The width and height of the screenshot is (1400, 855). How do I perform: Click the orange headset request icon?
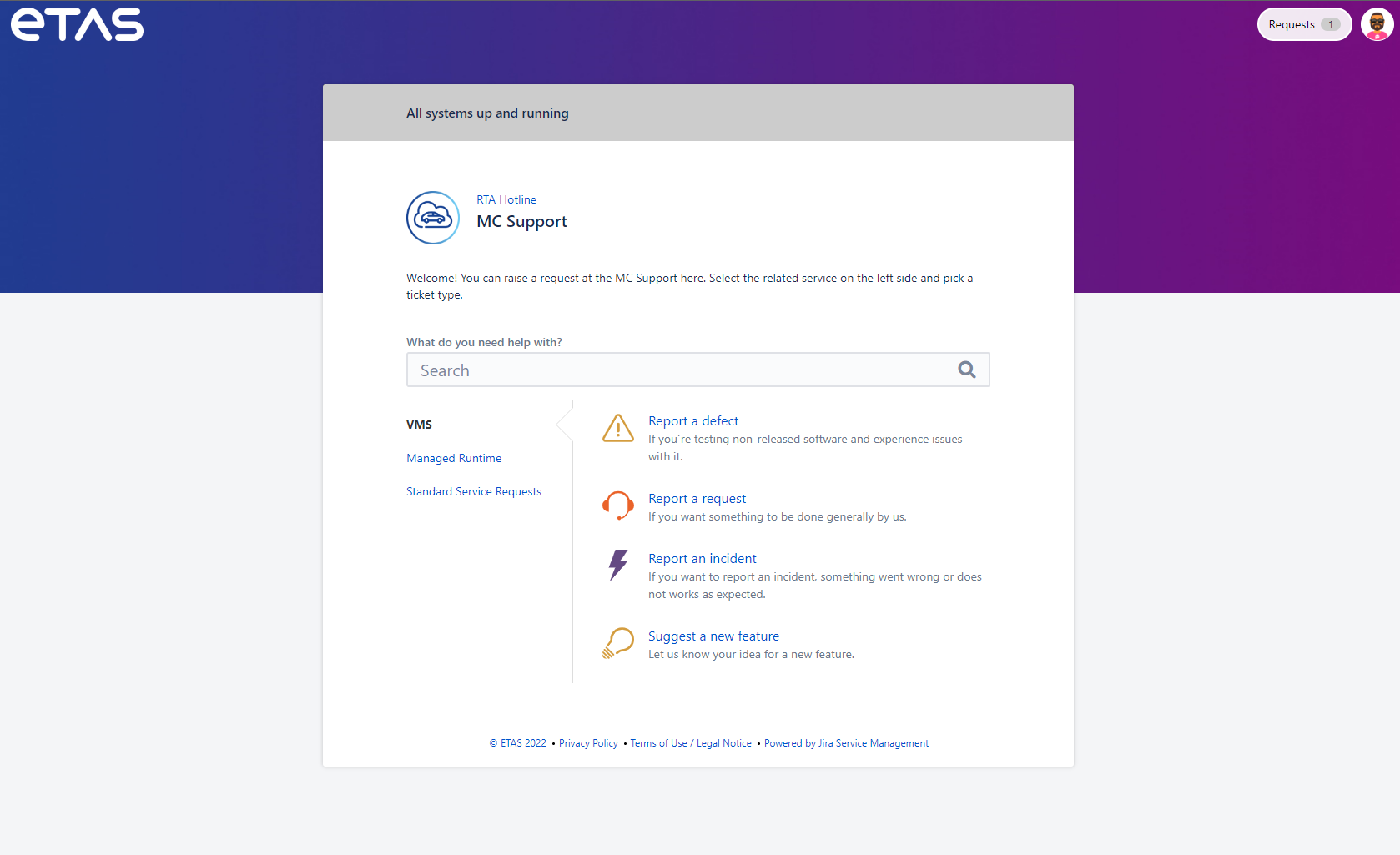coord(618,505)
